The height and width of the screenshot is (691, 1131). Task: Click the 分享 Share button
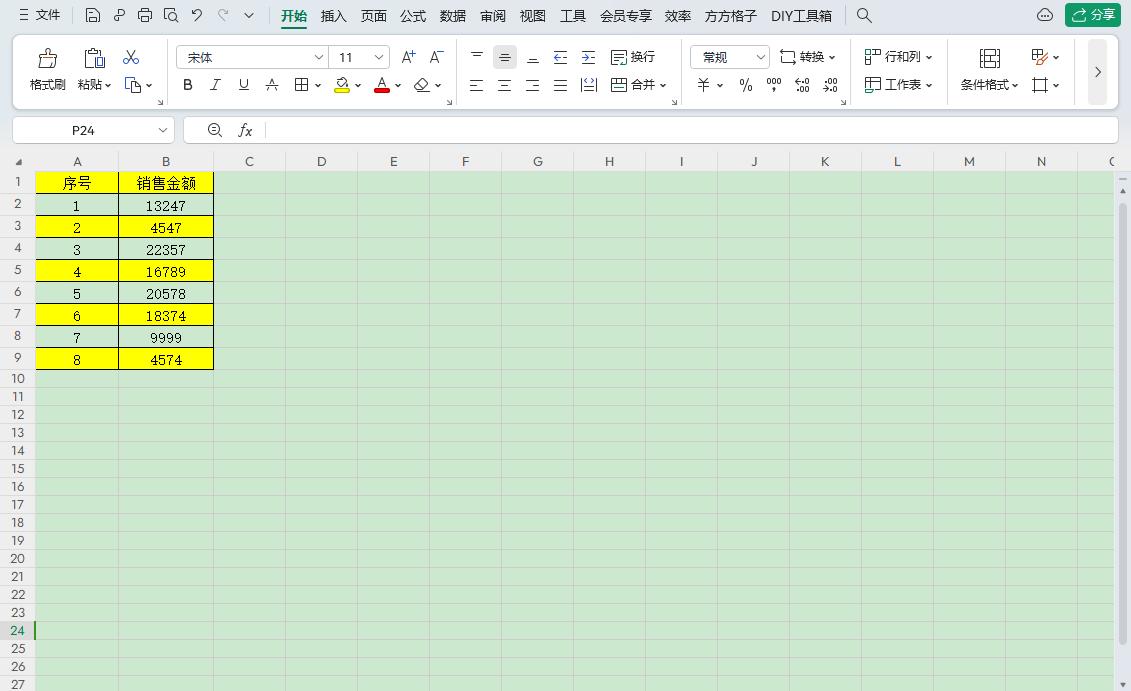click(x=1093, y=15)
